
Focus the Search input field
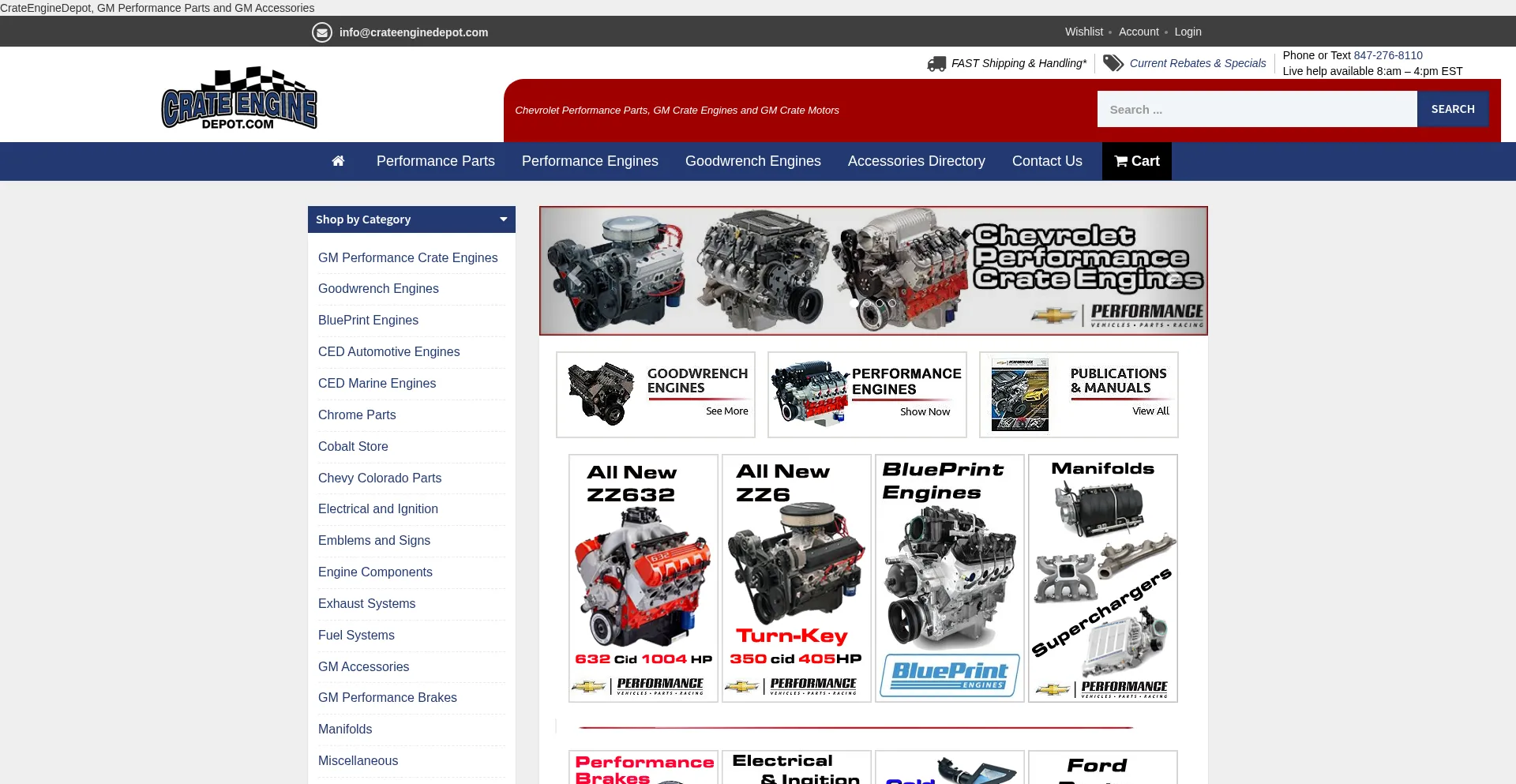click(1257, 109)
